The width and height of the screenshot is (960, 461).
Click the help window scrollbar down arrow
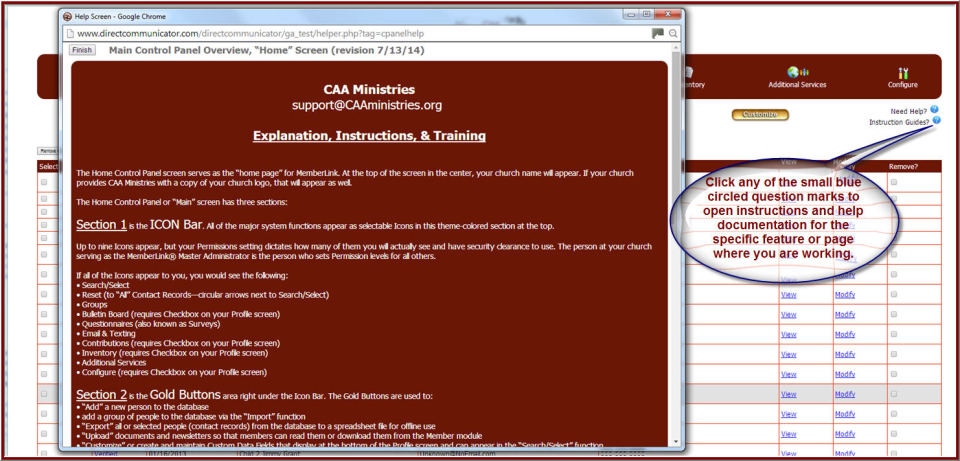tap(676, 441)
